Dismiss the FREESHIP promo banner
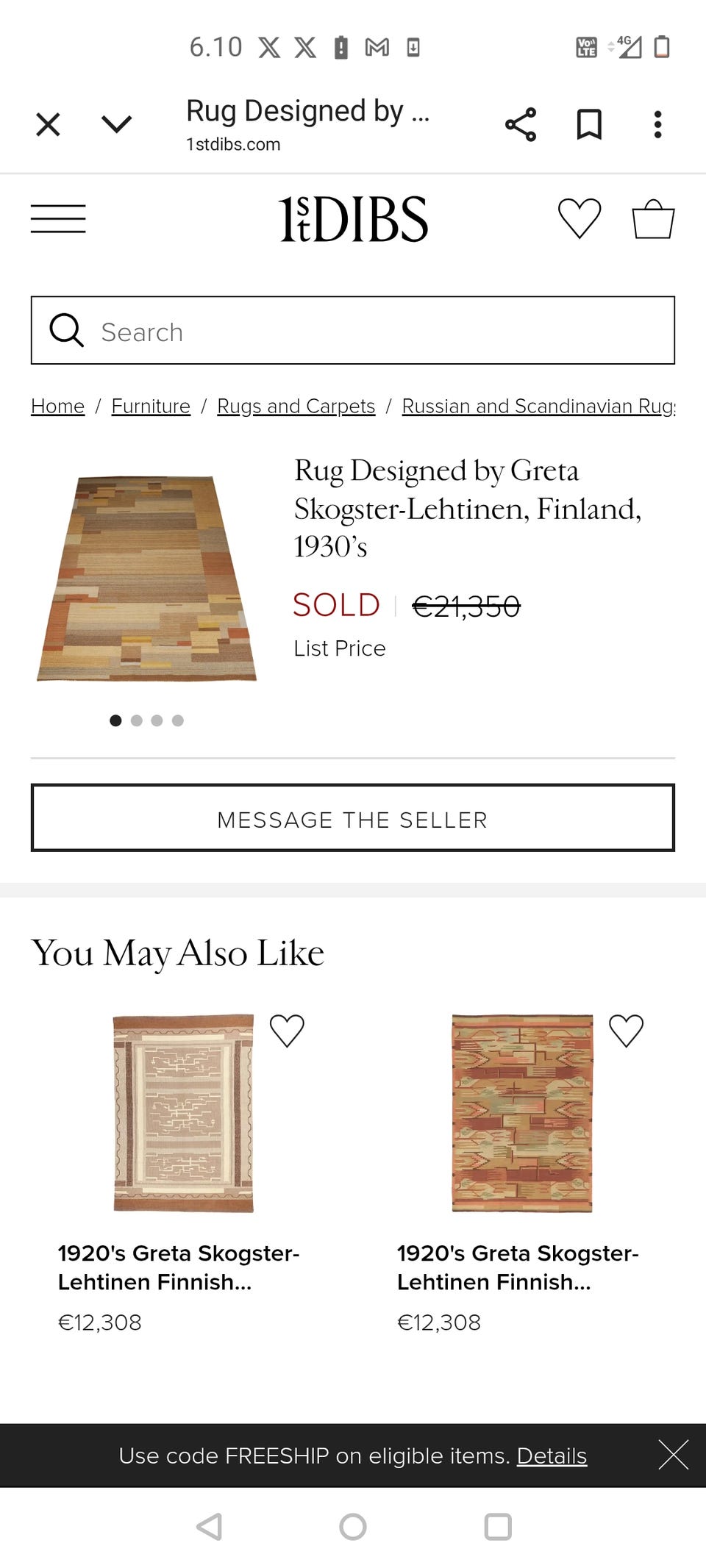 pos(673,1455)
